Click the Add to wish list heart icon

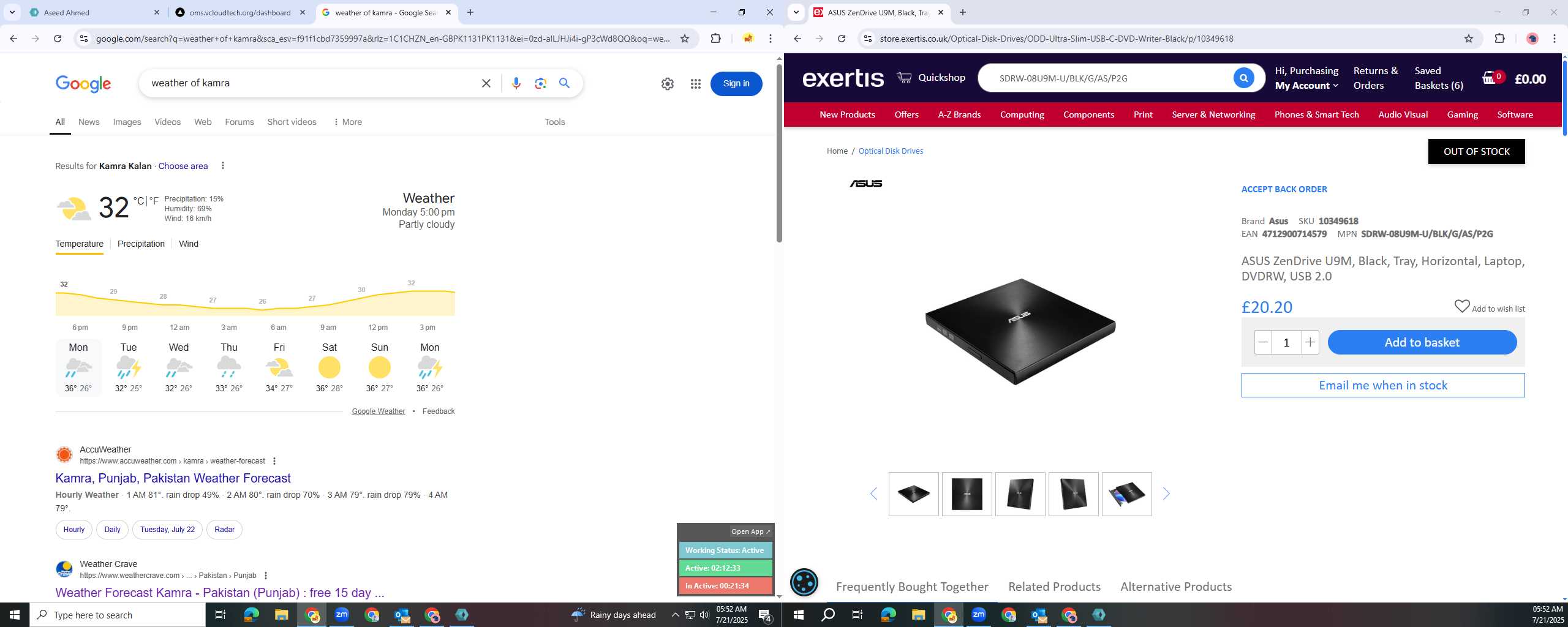click(1461, 306)
